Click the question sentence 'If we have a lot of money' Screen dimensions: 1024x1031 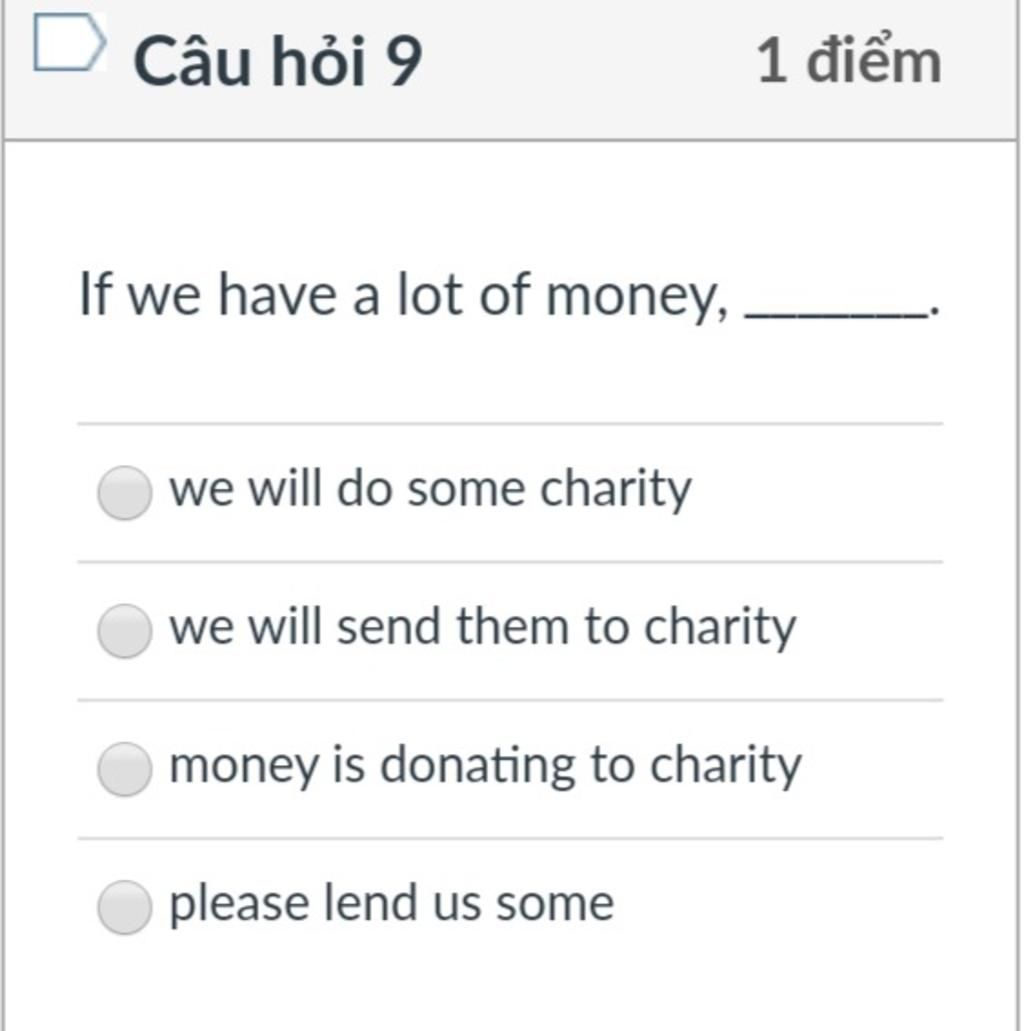pyautogui.click(x=403, y=296)
